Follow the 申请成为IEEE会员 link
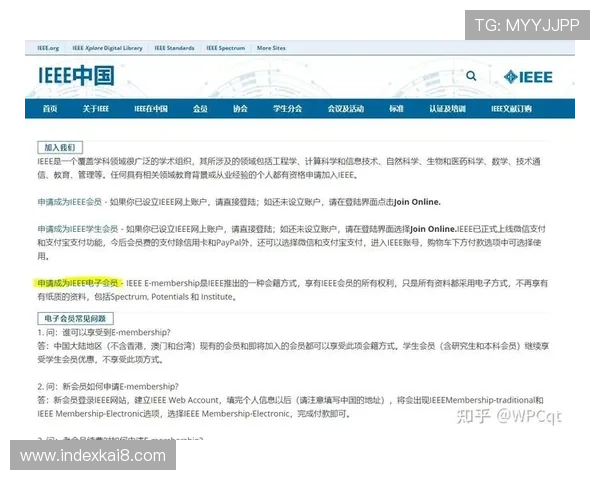 click(x=70, y=202)
